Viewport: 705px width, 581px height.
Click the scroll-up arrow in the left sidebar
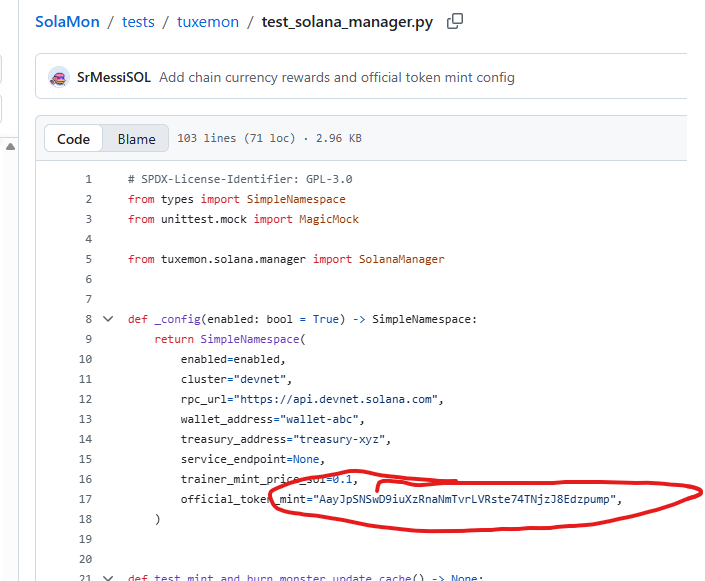[10, 147]
